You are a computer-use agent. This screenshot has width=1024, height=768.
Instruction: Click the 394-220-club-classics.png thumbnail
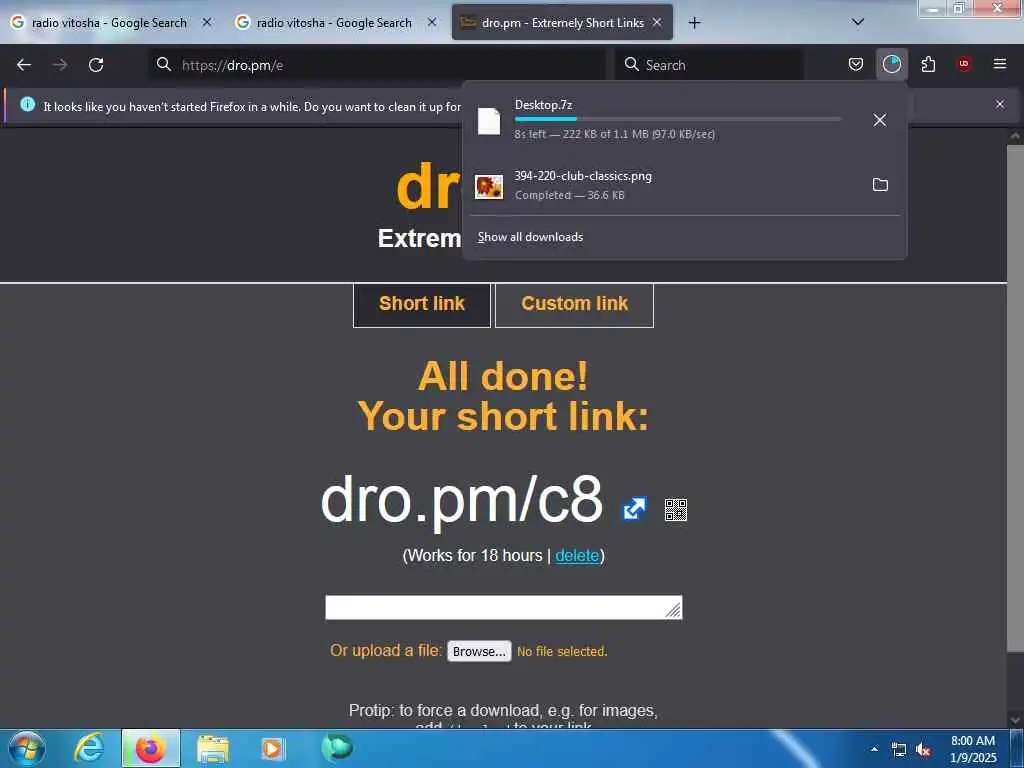489,186
